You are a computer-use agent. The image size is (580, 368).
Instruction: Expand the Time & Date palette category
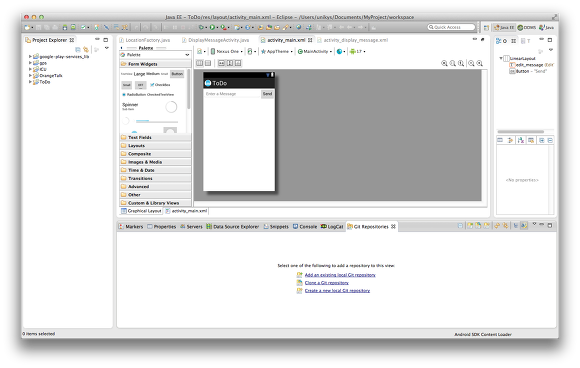(x=155, y=170)
